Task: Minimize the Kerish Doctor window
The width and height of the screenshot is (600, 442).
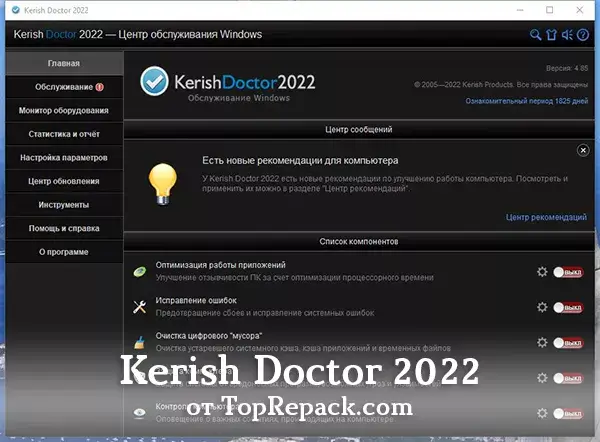Action: click(520, 10)
